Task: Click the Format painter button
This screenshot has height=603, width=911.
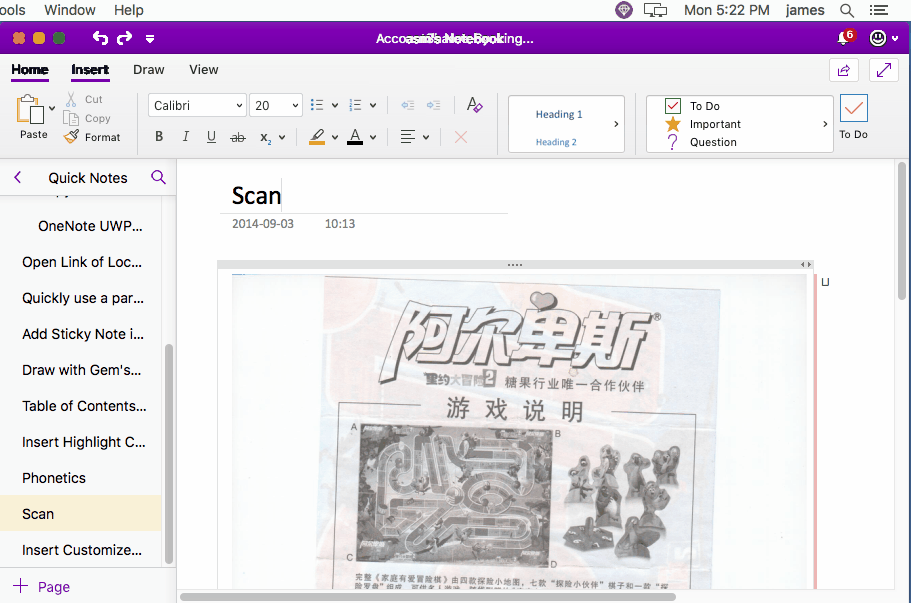Action: tap(92, 137)
